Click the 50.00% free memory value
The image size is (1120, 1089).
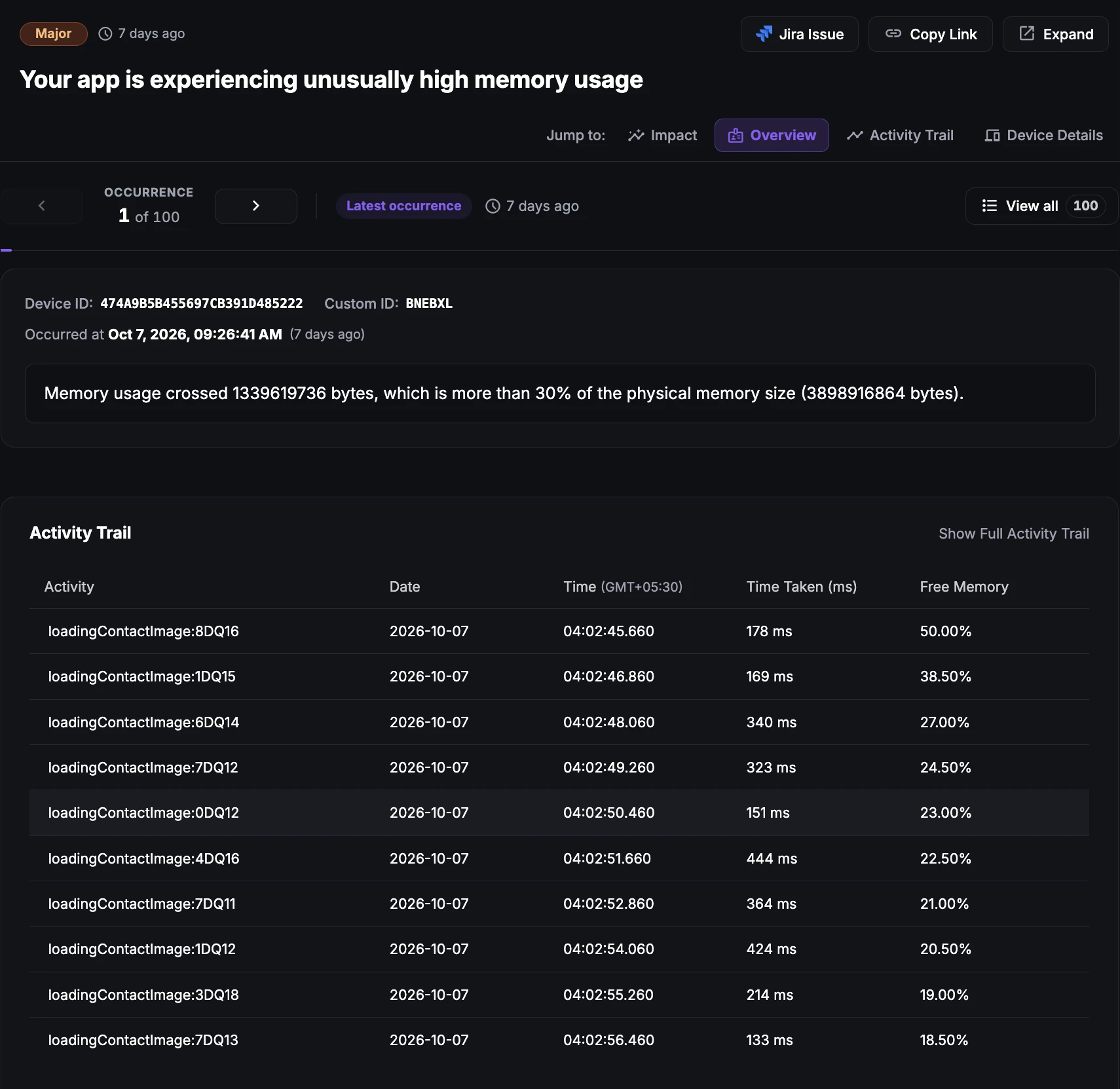(x=945, y=631)
